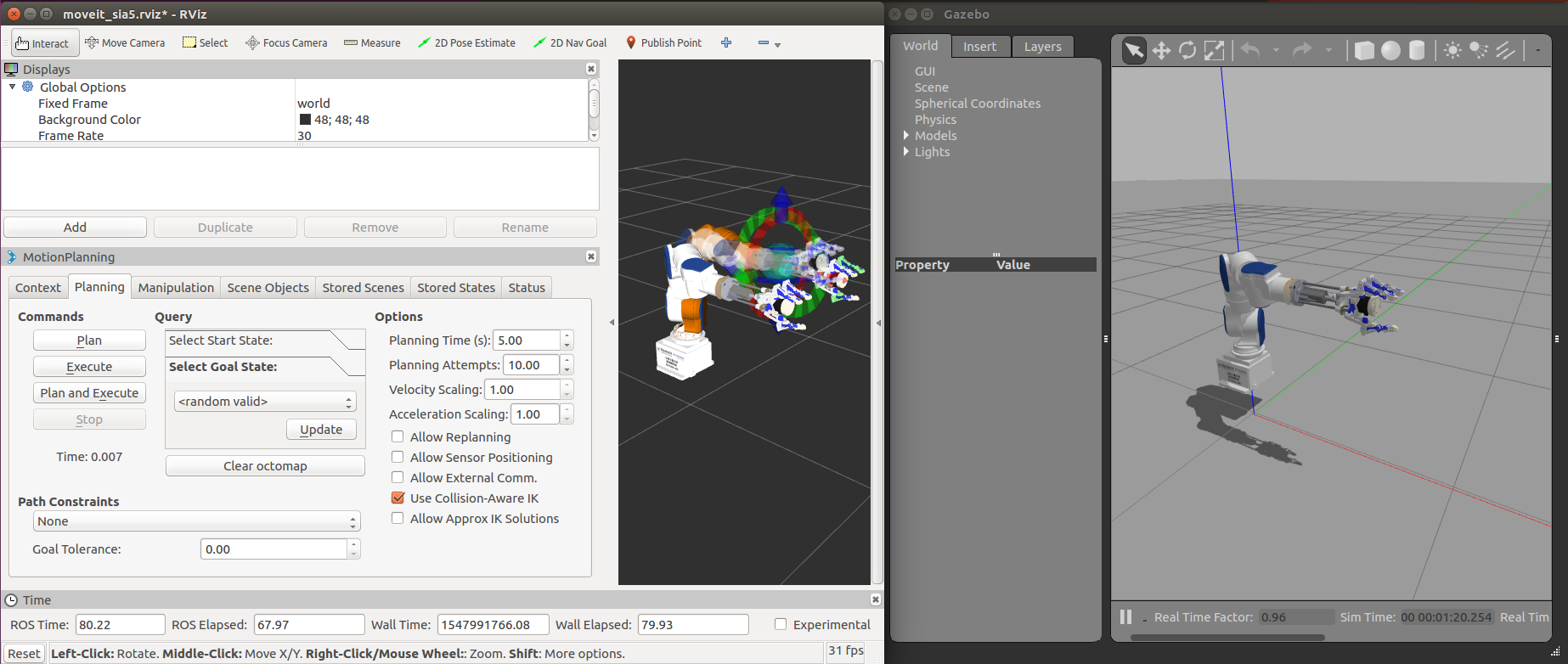1568x664 pixels.
Task: Expand the Select Start State section
Action: (265, 340)
